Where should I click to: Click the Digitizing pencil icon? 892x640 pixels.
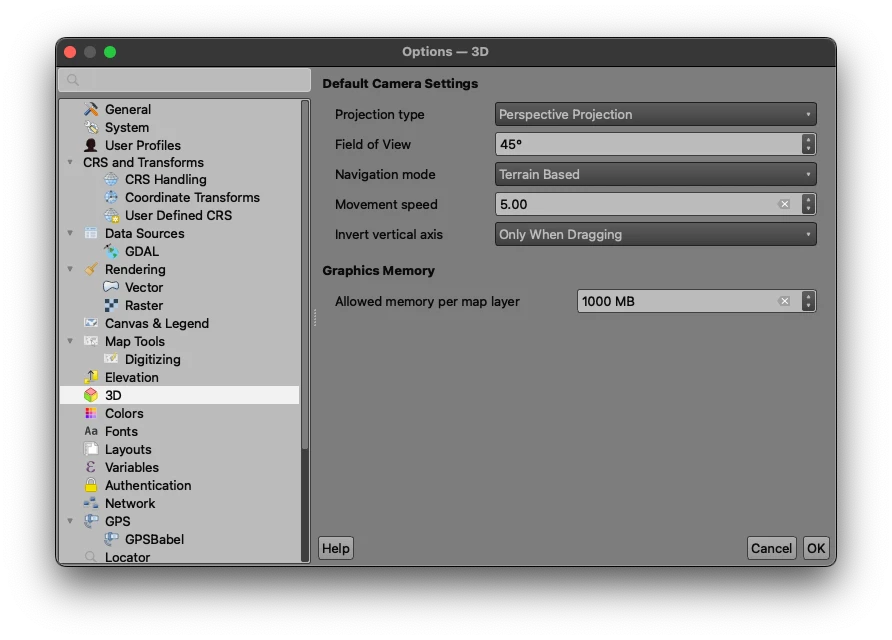coord(112,358)
